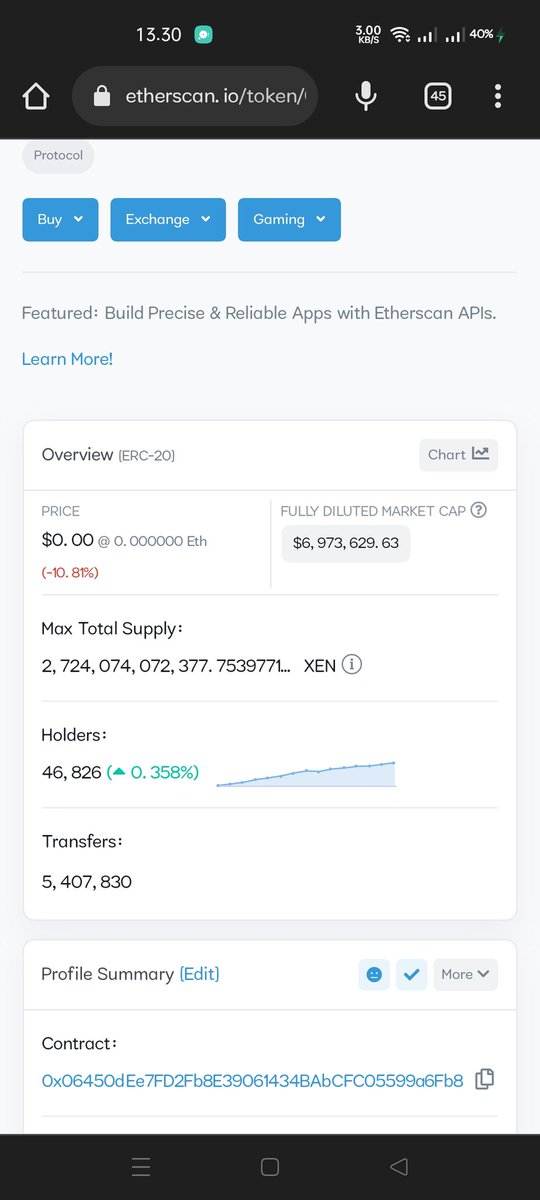This screenshot has width=540, height=1200.
Task: Expand the Buy dropdown
Action: point(60,219)
